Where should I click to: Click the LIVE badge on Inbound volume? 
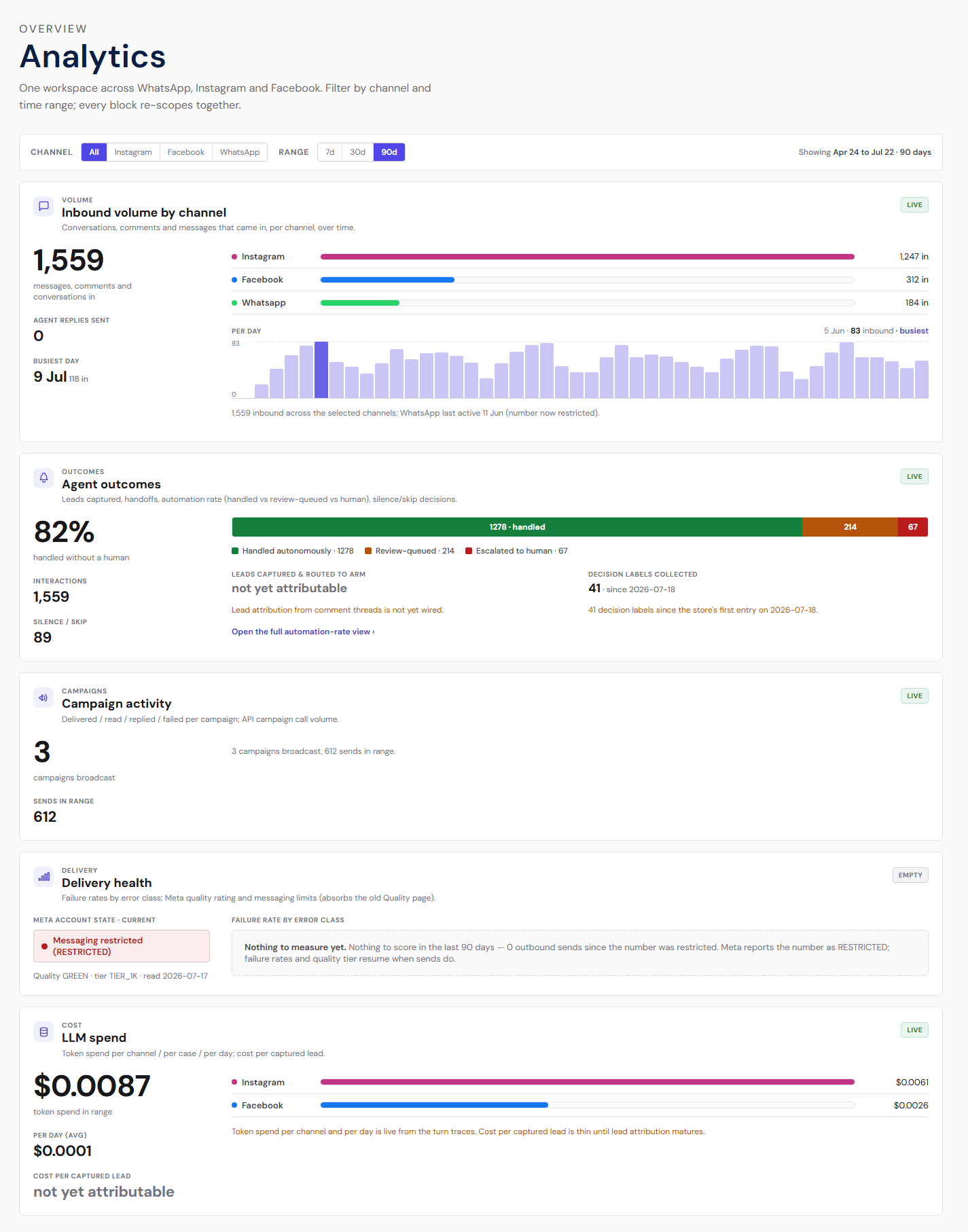pyautogui.click(x=914, y=205)
